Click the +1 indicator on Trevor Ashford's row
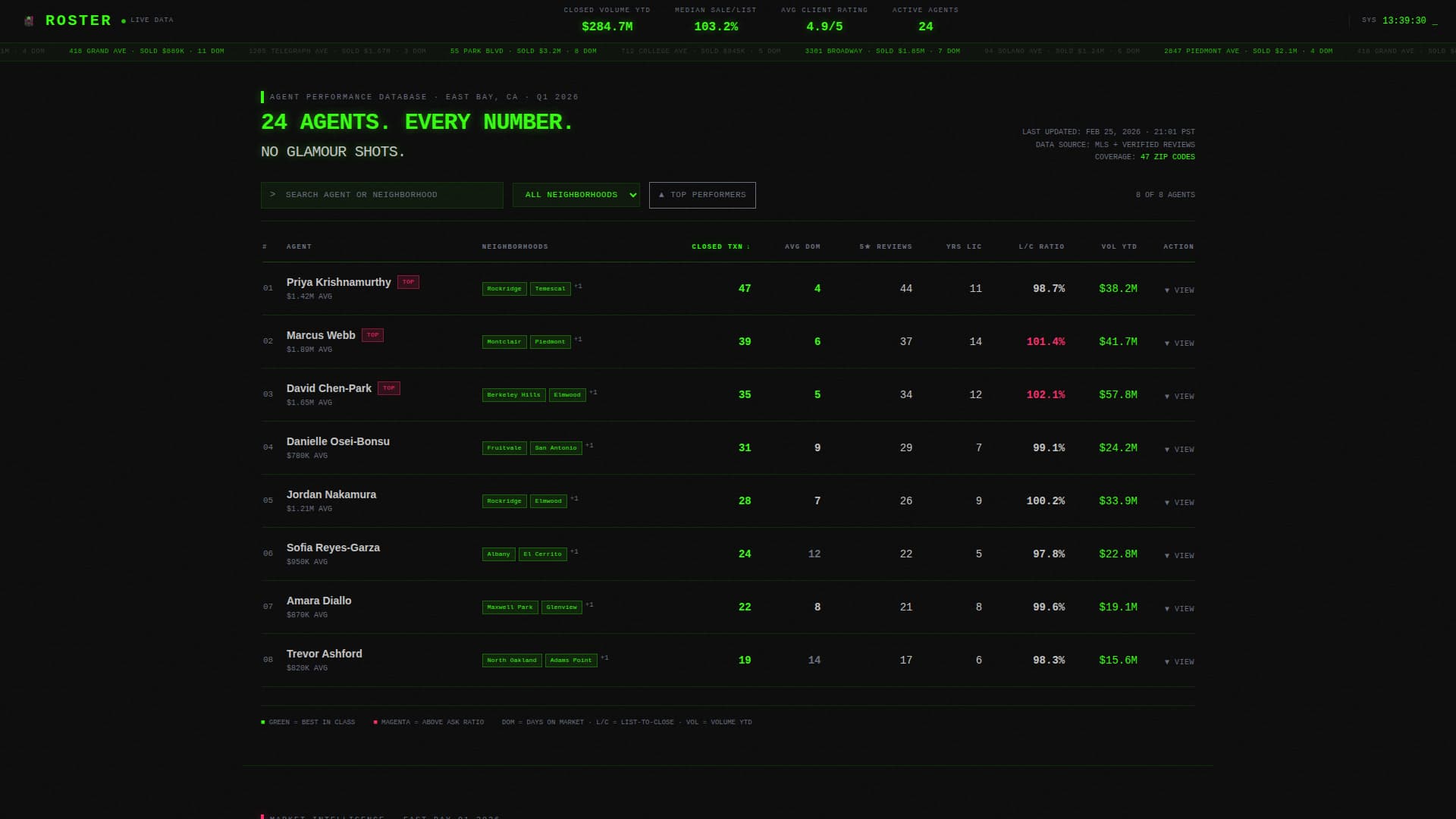 click(x=604, y=658)
